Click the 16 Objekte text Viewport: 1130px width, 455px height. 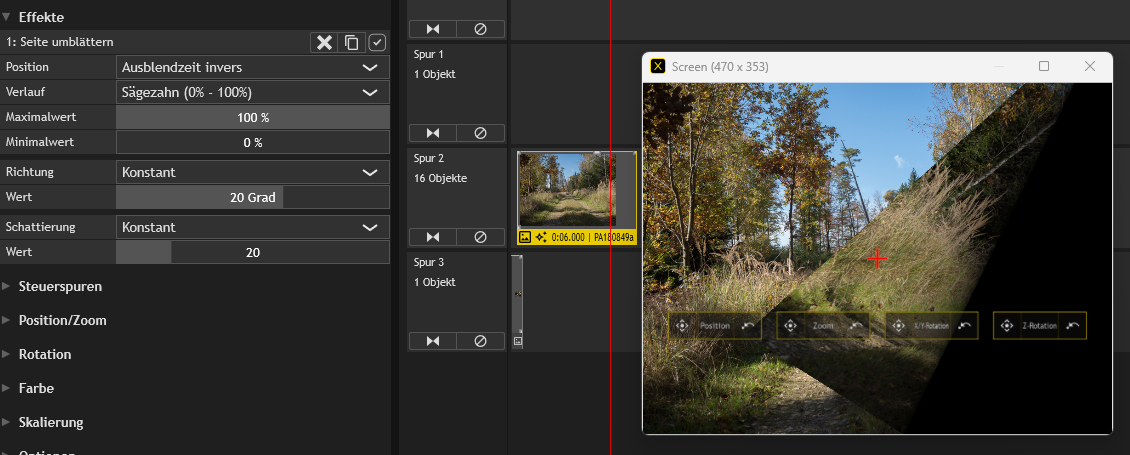click(440, 178)
